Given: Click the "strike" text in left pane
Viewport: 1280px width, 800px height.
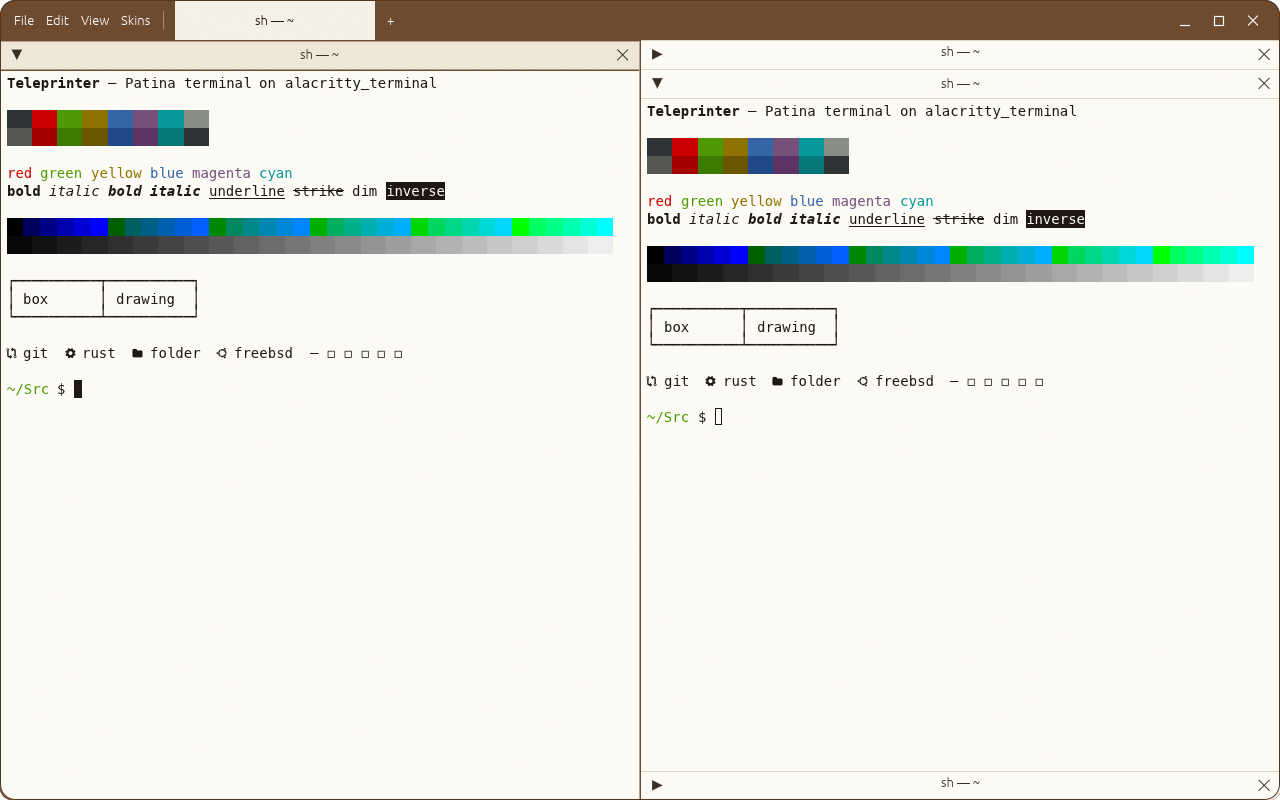Looking at the screenshot, I should [318, 191].
